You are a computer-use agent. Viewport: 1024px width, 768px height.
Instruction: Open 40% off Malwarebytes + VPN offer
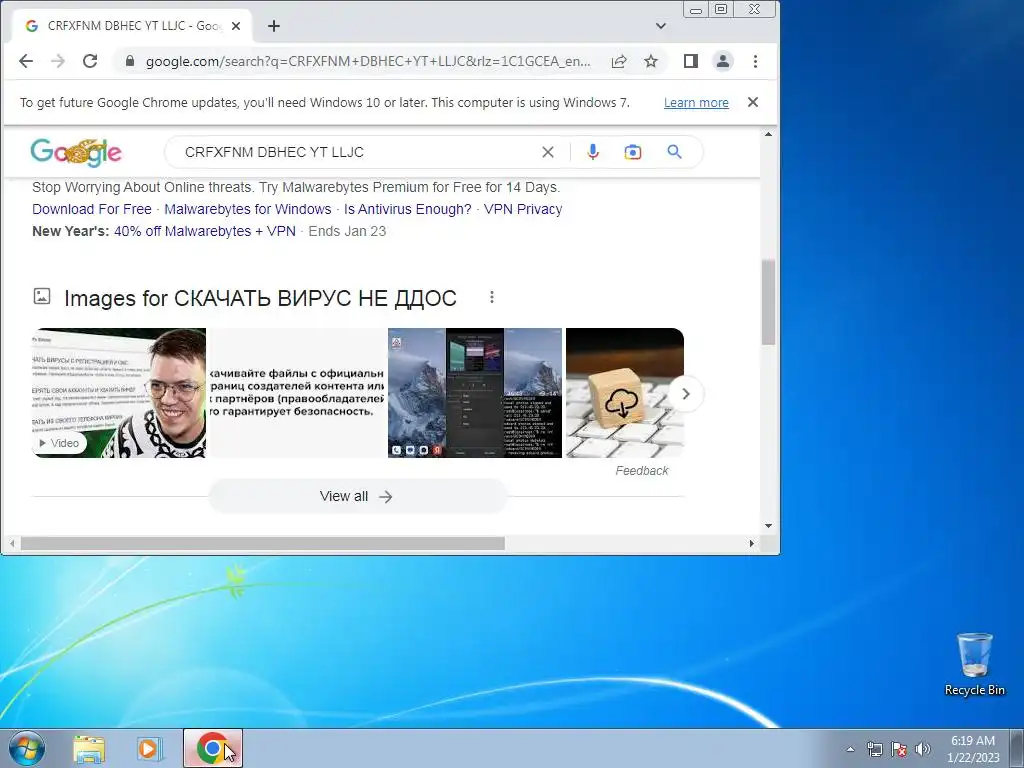[204, 231]
